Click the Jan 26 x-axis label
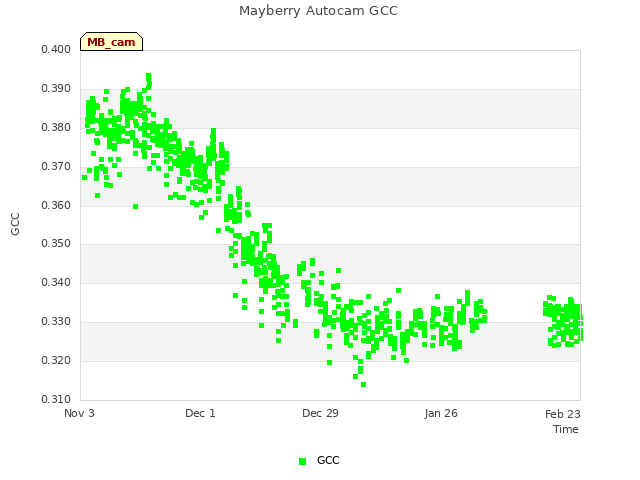 coord(441,413)
